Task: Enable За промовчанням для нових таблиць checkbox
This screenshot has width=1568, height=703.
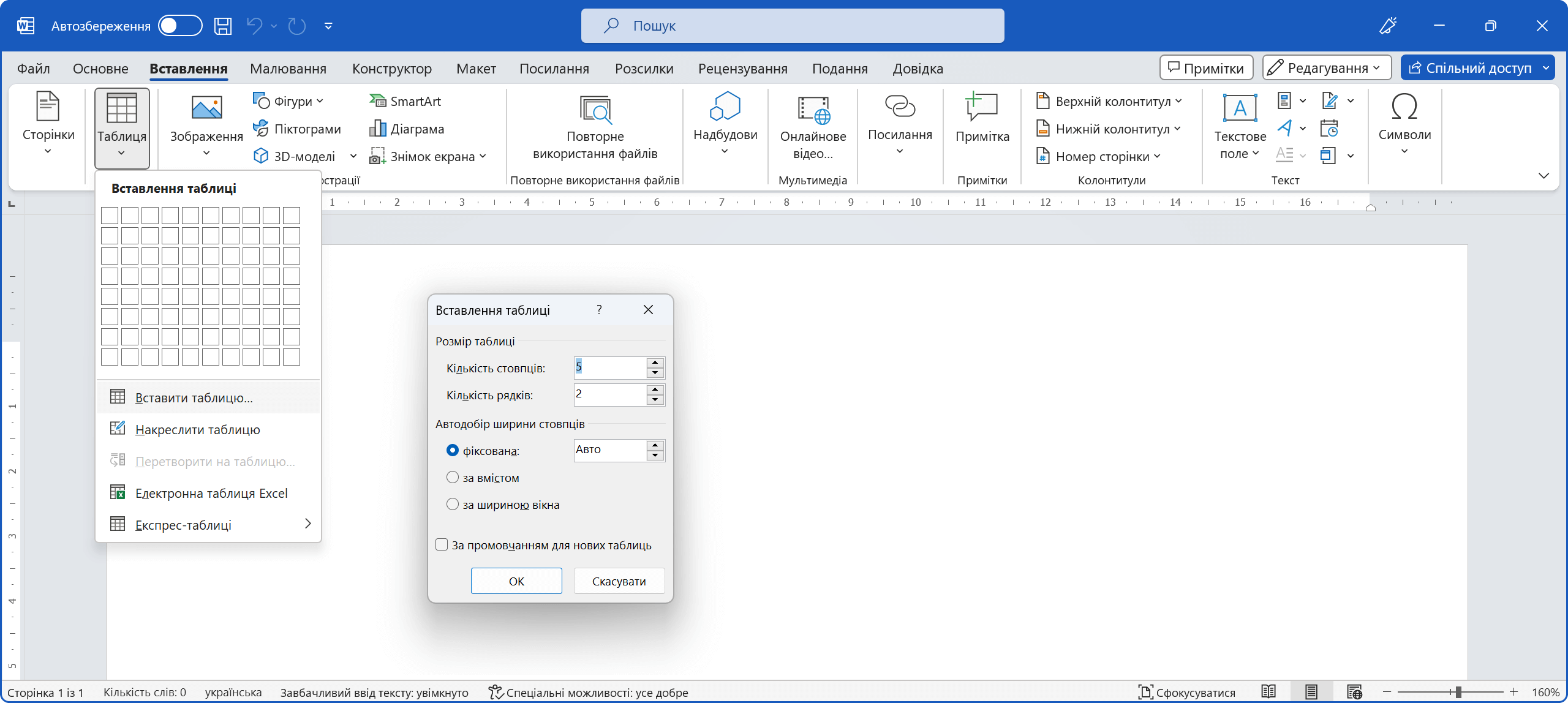Action: coord(442,545)
